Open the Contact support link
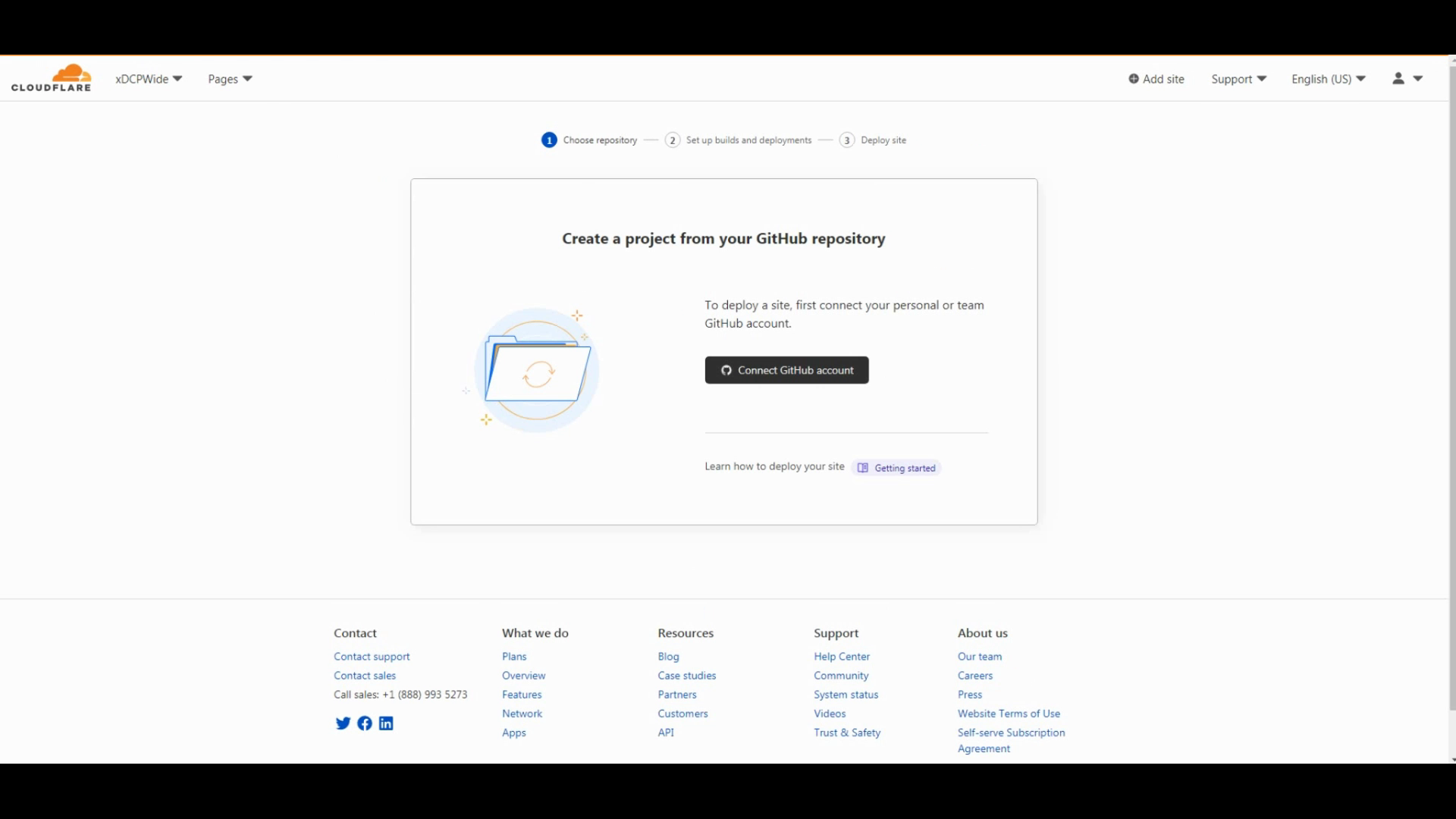Viewport: 1456px width, 819px height. (372, 657)
